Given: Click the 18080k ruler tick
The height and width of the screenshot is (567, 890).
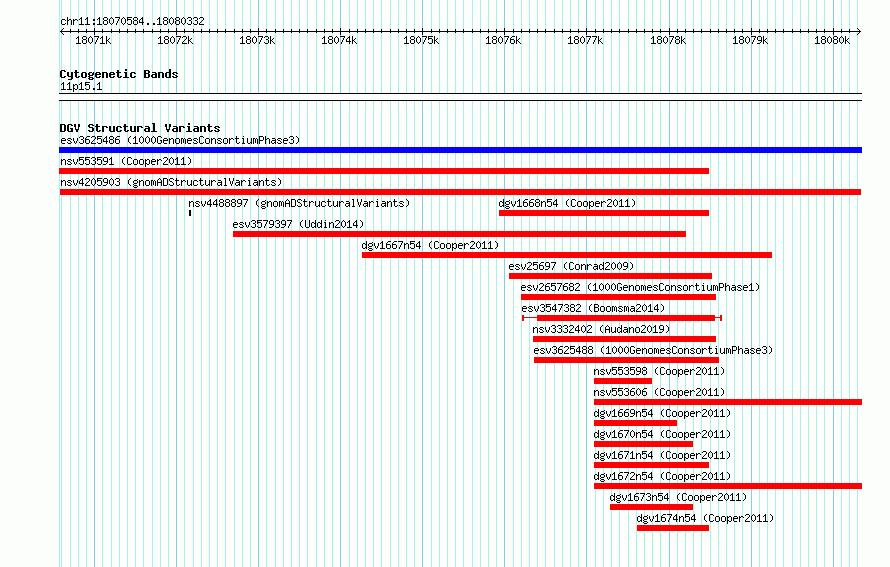Looking at the screenshot, I should (x=832, y=40).
